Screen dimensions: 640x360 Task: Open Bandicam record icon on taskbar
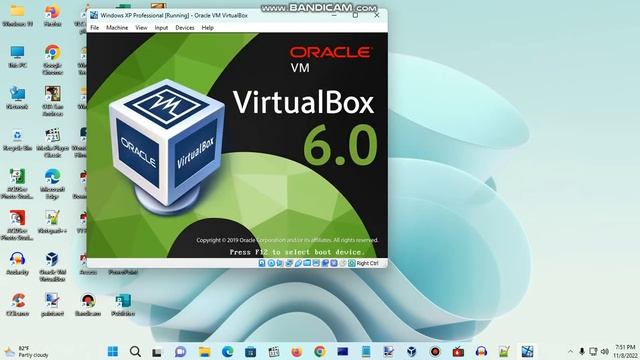[x=435, y=351]
